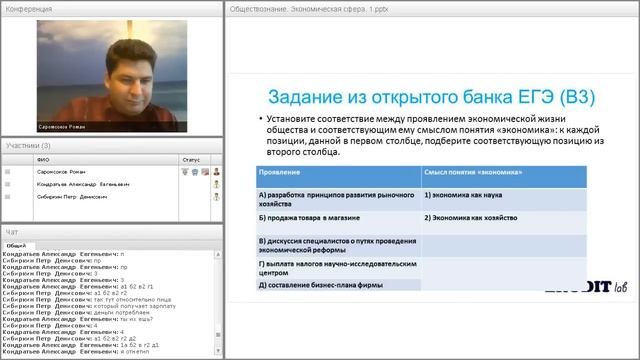Image resolution: width=640 pixels, height=360 pixels.
Task: Click chat message 'а1 б2 в2 г1'
Action: tap(137, 287)
